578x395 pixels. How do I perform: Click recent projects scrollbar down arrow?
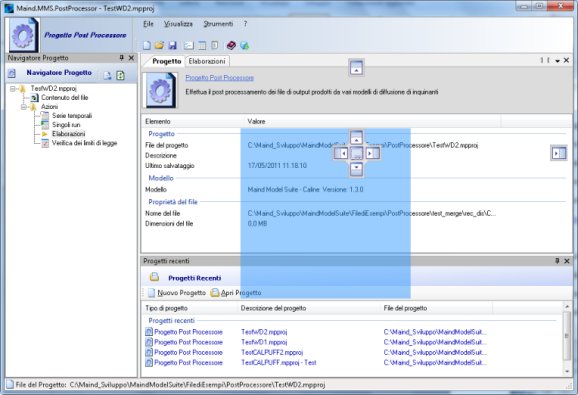point(567,371)
